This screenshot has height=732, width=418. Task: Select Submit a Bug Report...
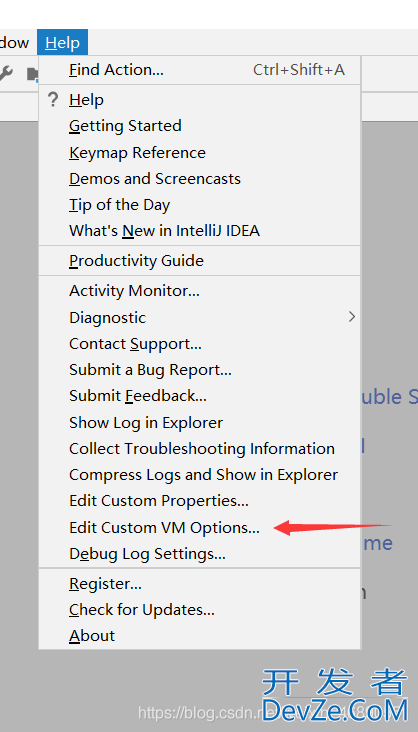click(199, 370)
